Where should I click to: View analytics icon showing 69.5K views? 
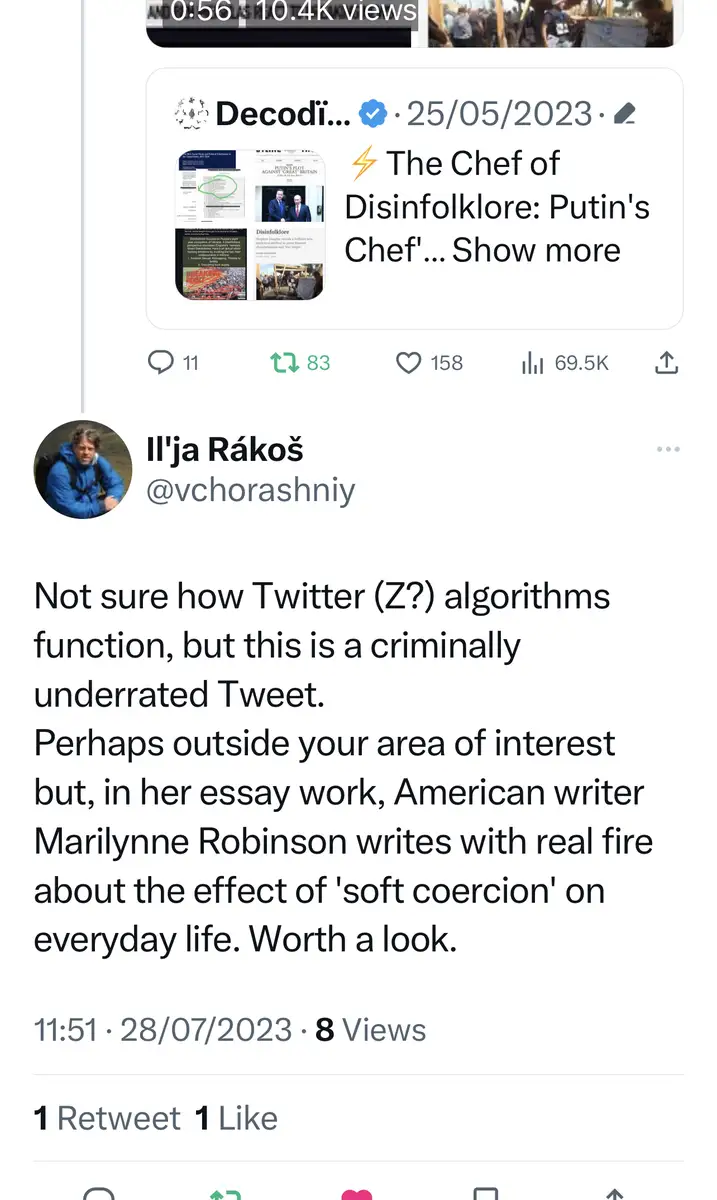click(532, 363)
